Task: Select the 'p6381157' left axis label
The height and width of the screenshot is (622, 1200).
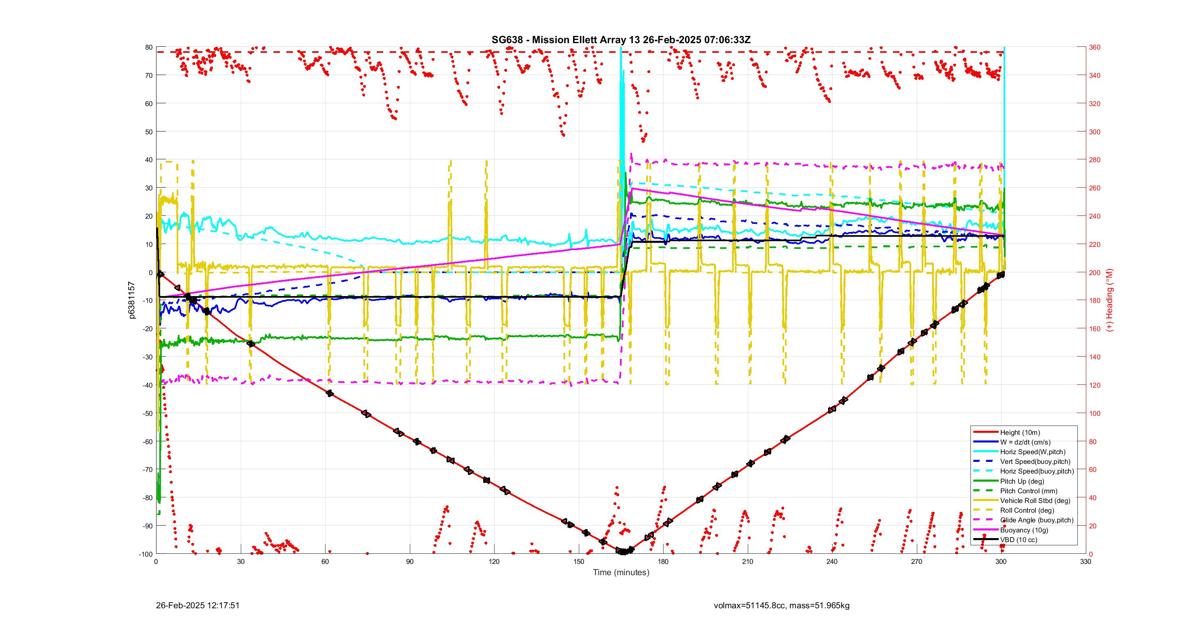Action: pyautogui.click(x=132, y=300)
